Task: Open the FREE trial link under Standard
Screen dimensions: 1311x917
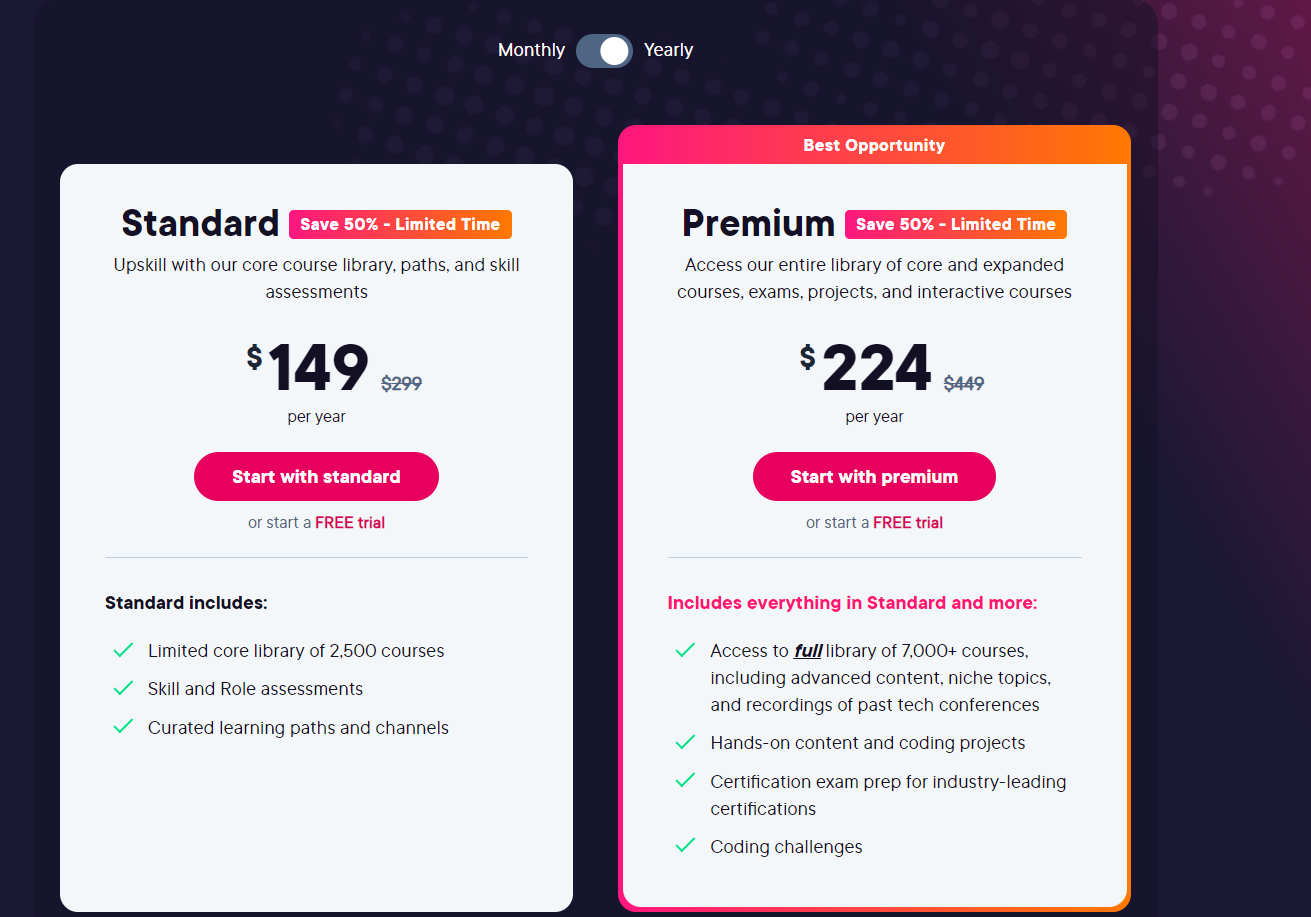Action: [x=350, y=522]
